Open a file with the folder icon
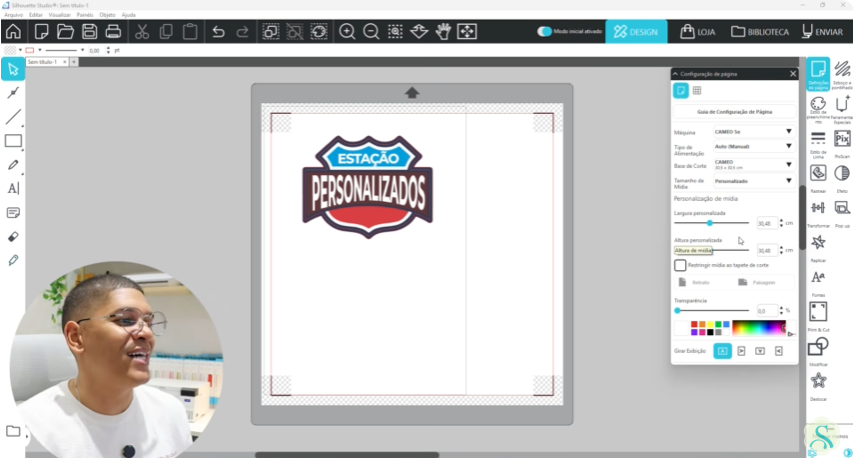Viewport: 853px width, 458px height. tap(65, 32)
